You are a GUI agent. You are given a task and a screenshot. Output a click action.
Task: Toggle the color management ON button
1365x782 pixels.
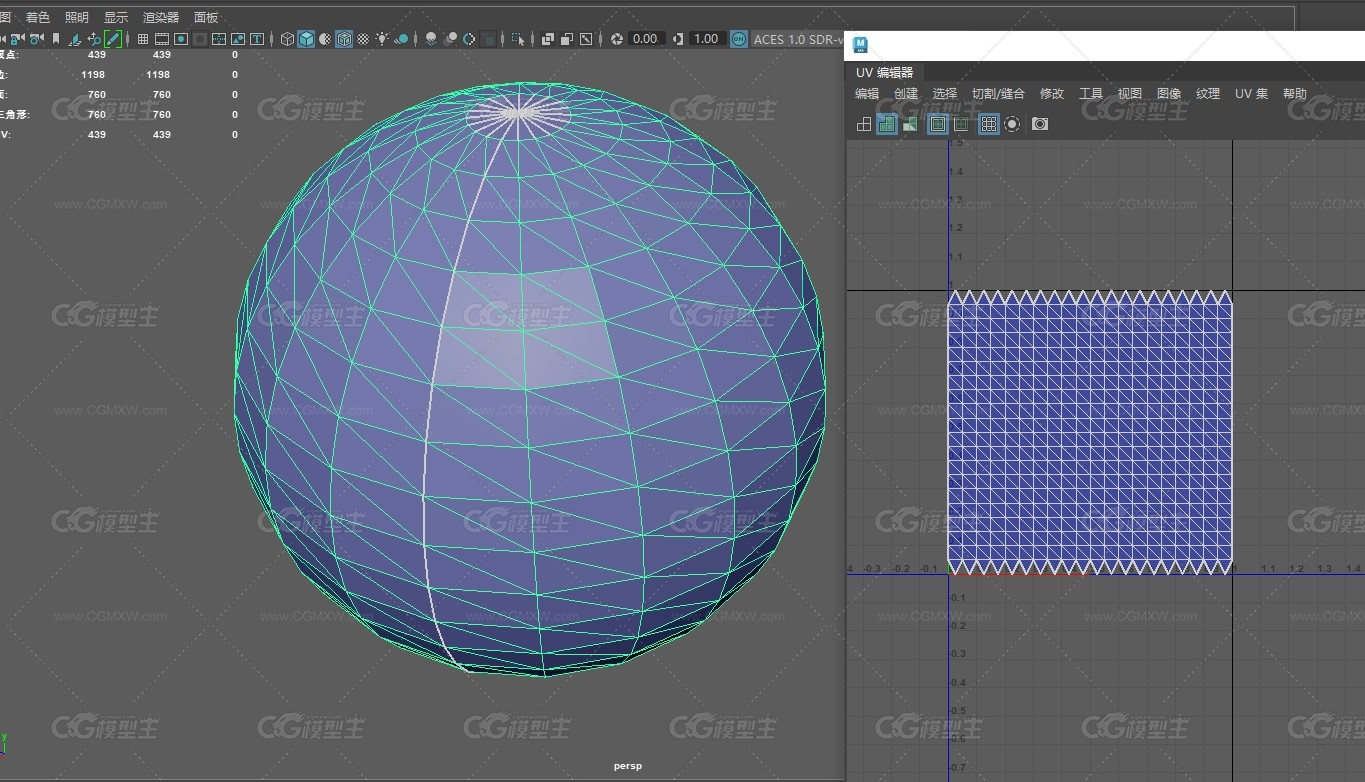click(x=738, y=39)
